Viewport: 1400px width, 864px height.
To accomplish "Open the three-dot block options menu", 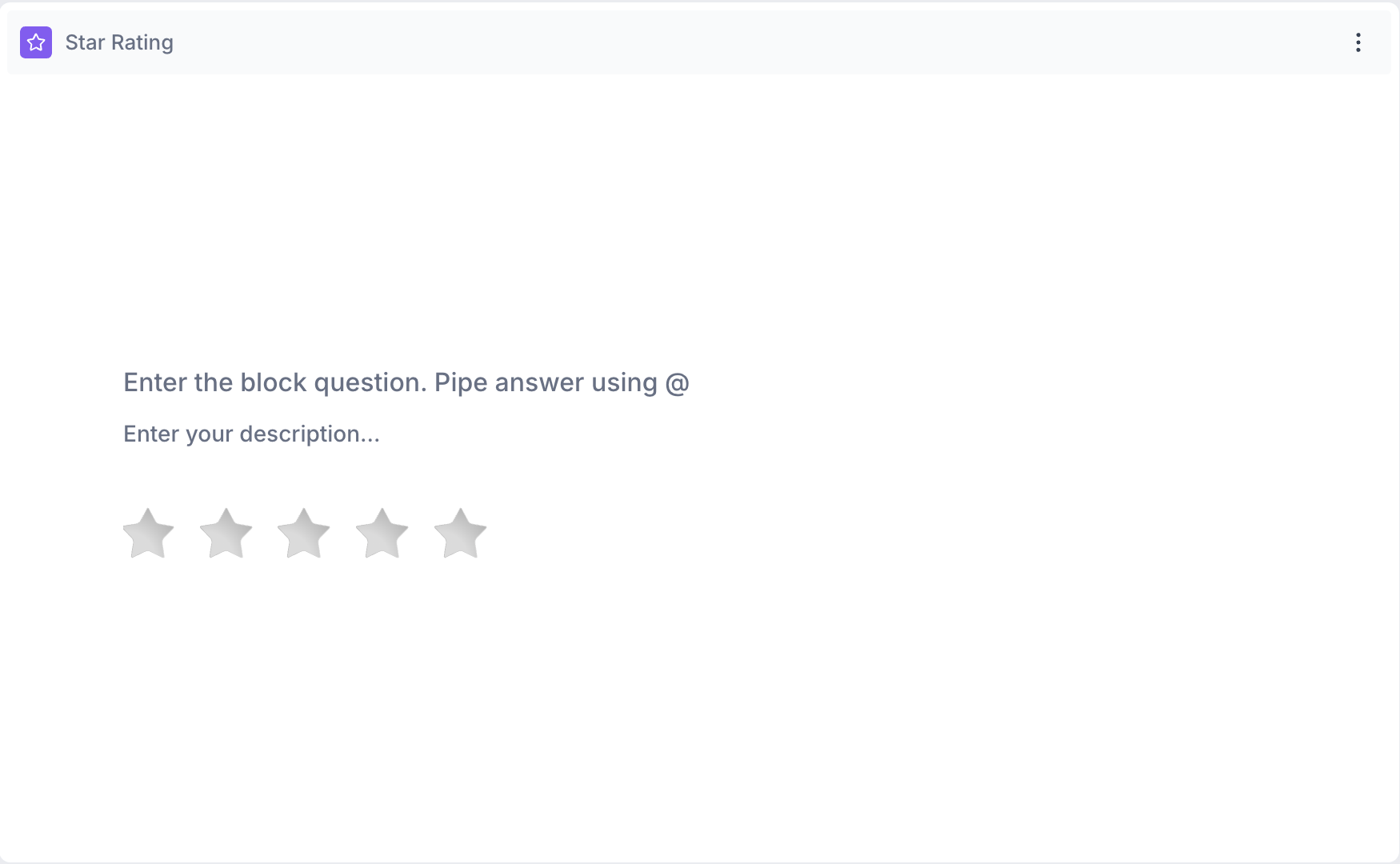I will pos(1358,42).
